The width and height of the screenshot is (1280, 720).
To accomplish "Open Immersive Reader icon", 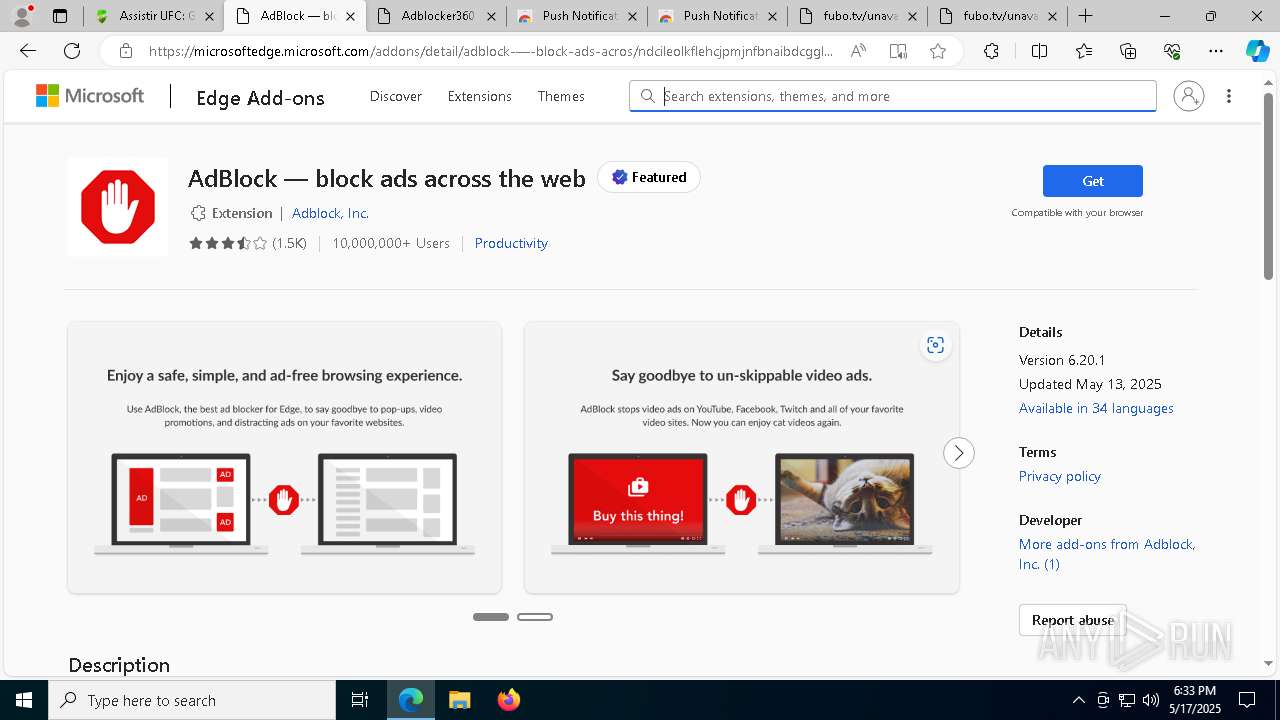I will 898,51.
